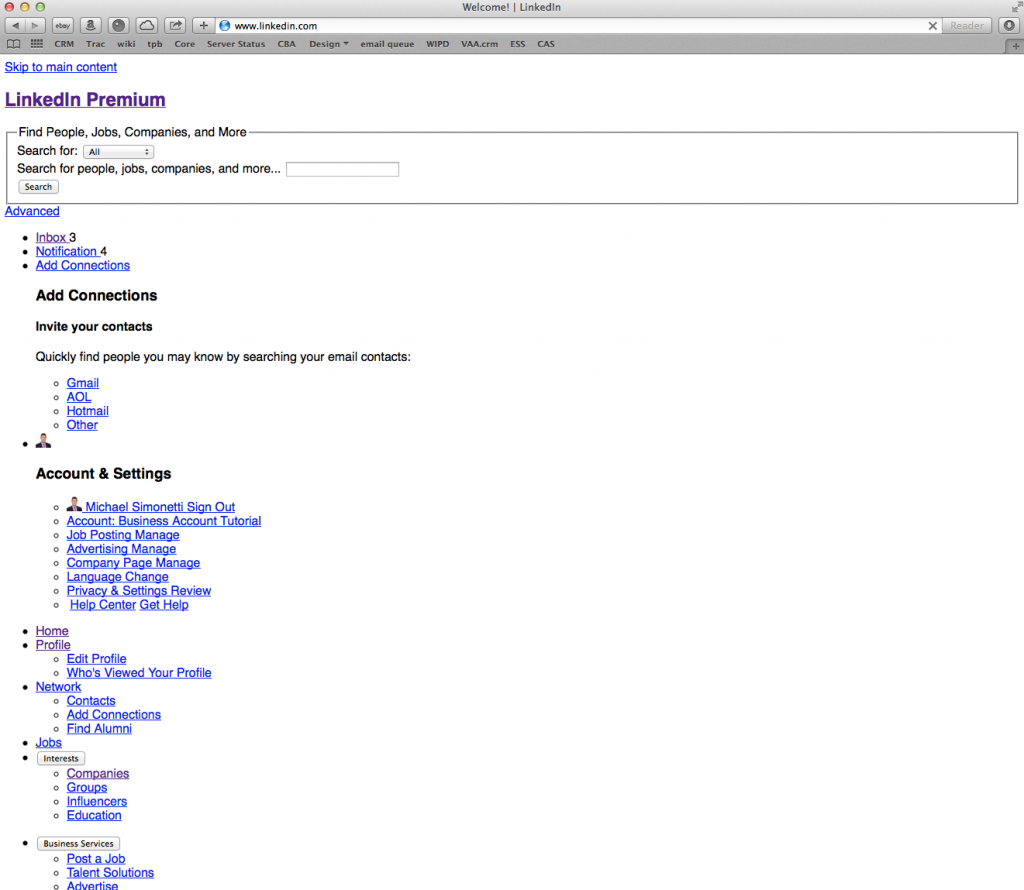Screen dimensions: 1024x890
Task: Click the Share toolbar icon
Action: click(x=175, y=25)
